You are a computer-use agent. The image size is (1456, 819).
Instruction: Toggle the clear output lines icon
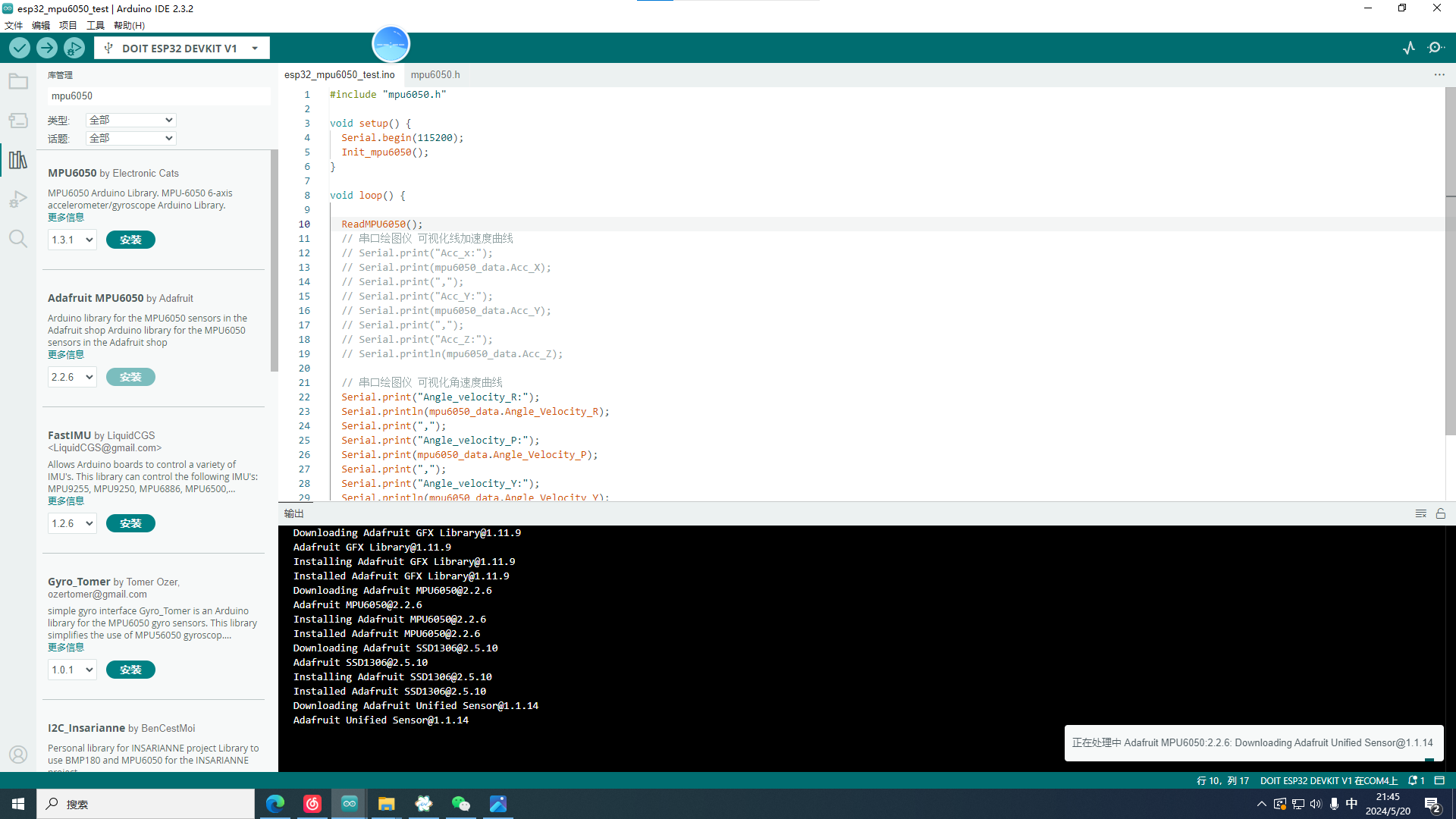[x=1420, y=513]
